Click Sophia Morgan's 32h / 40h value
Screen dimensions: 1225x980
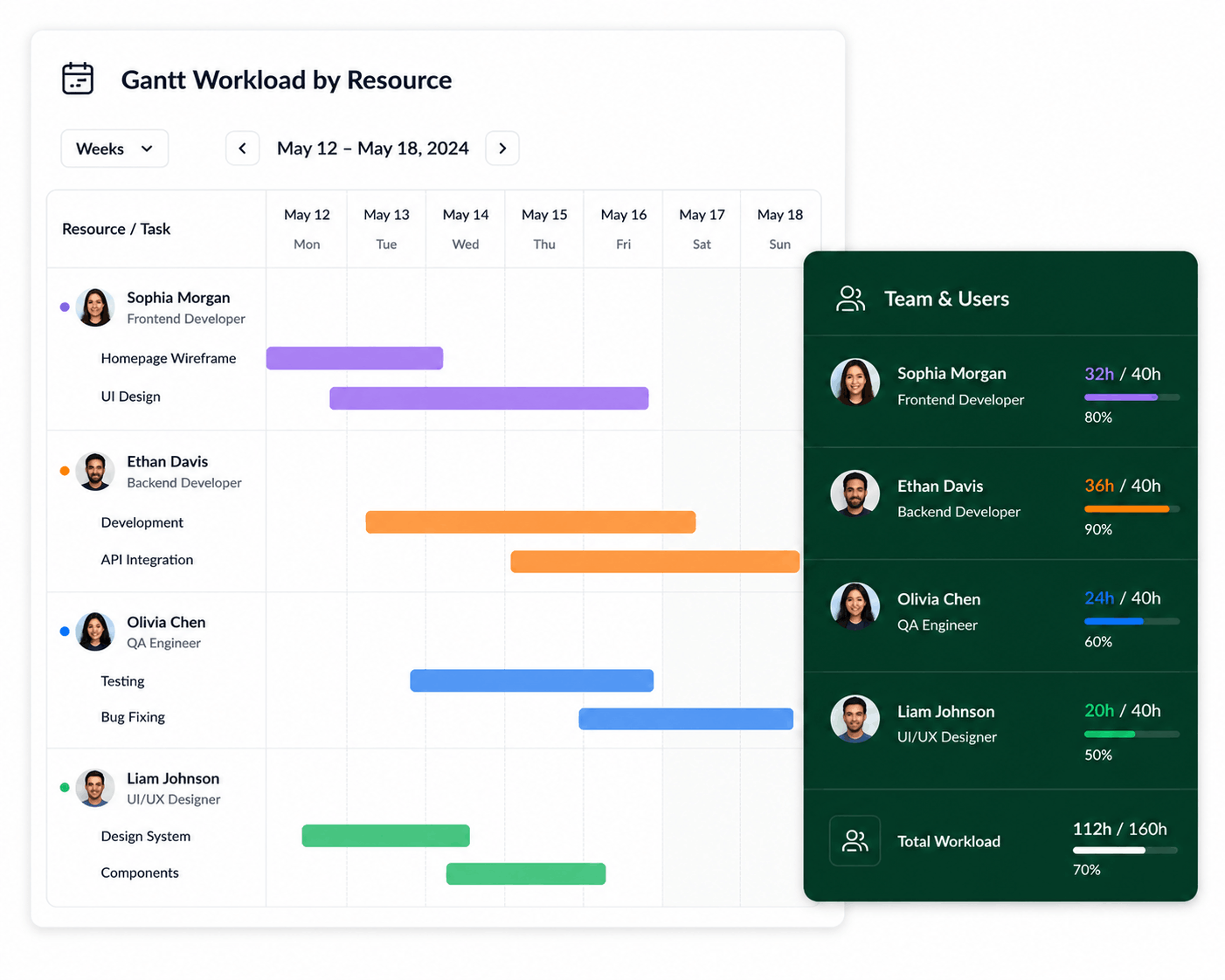pyautogui.click(x=1123, y=374)
